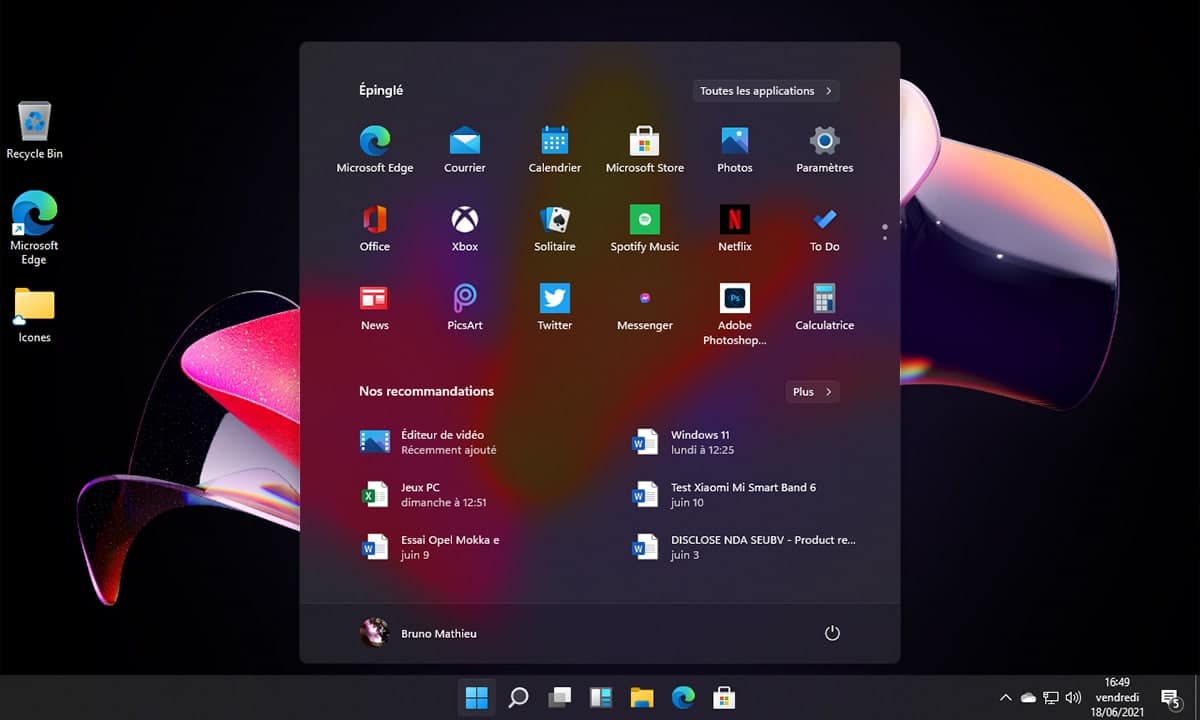Go to next pinned apps page dots
Viewport: 1200px width, 720px height.
pos(885,237)
